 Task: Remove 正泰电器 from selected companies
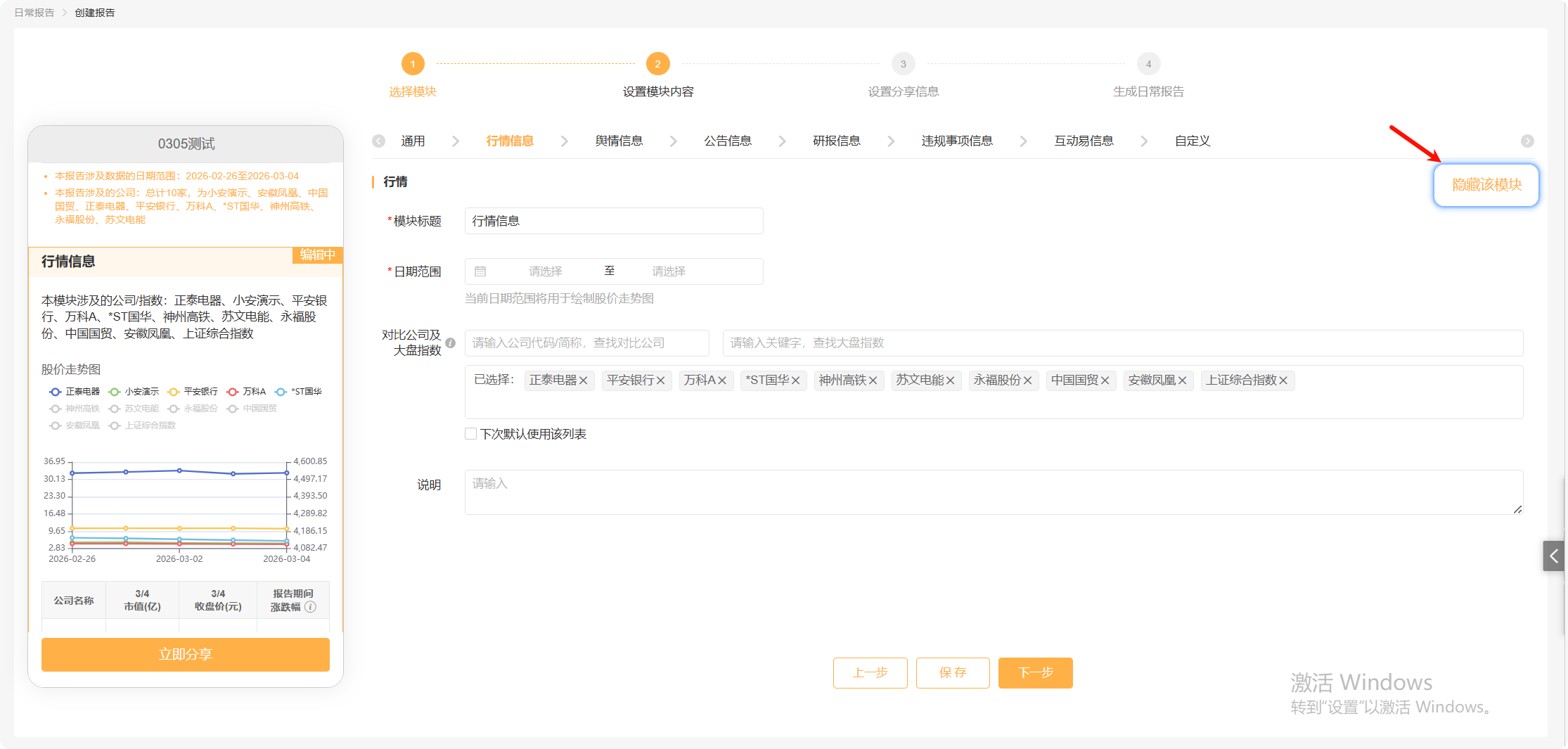pos(584,380)
